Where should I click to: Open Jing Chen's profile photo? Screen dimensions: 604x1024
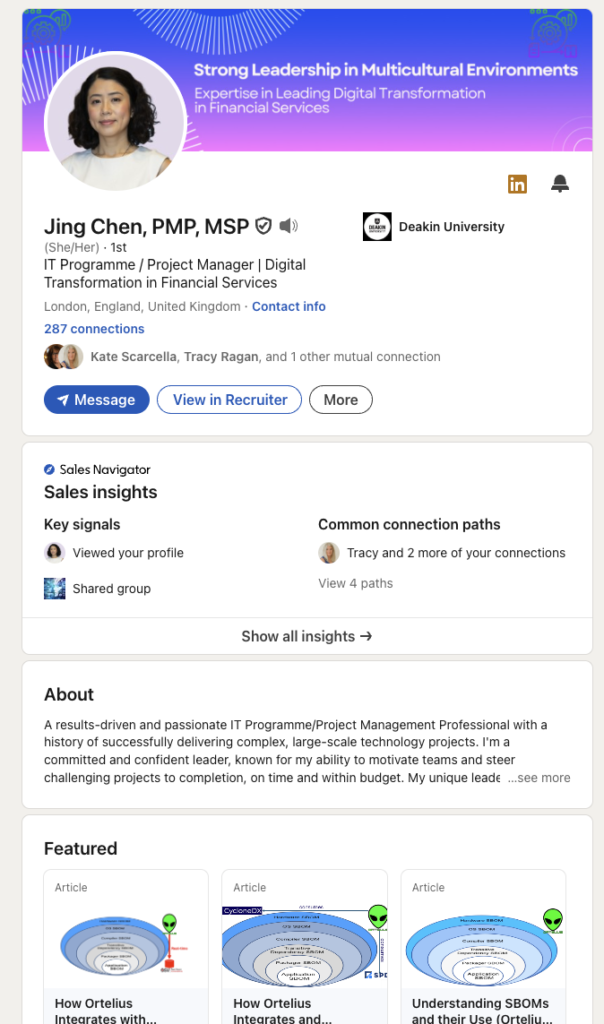pyautogui.click(x=116, y=122)
